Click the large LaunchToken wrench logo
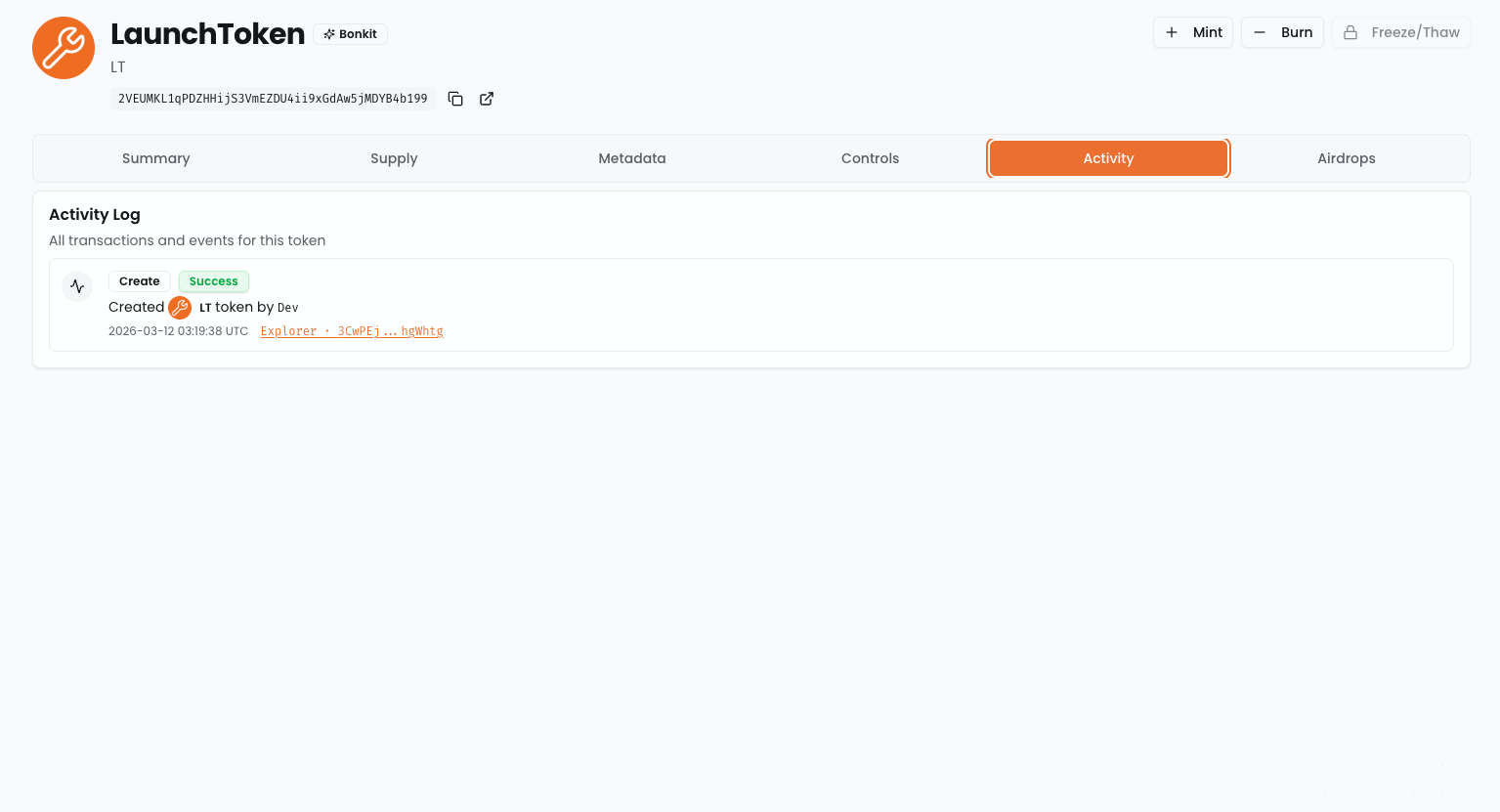The width and height of the screenshot is (1500, 812). pos(64,48)
